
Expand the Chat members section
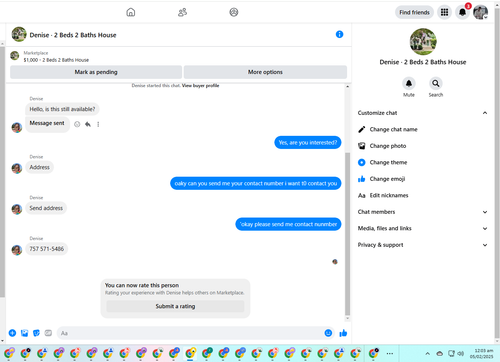click(x=422, y=212)
